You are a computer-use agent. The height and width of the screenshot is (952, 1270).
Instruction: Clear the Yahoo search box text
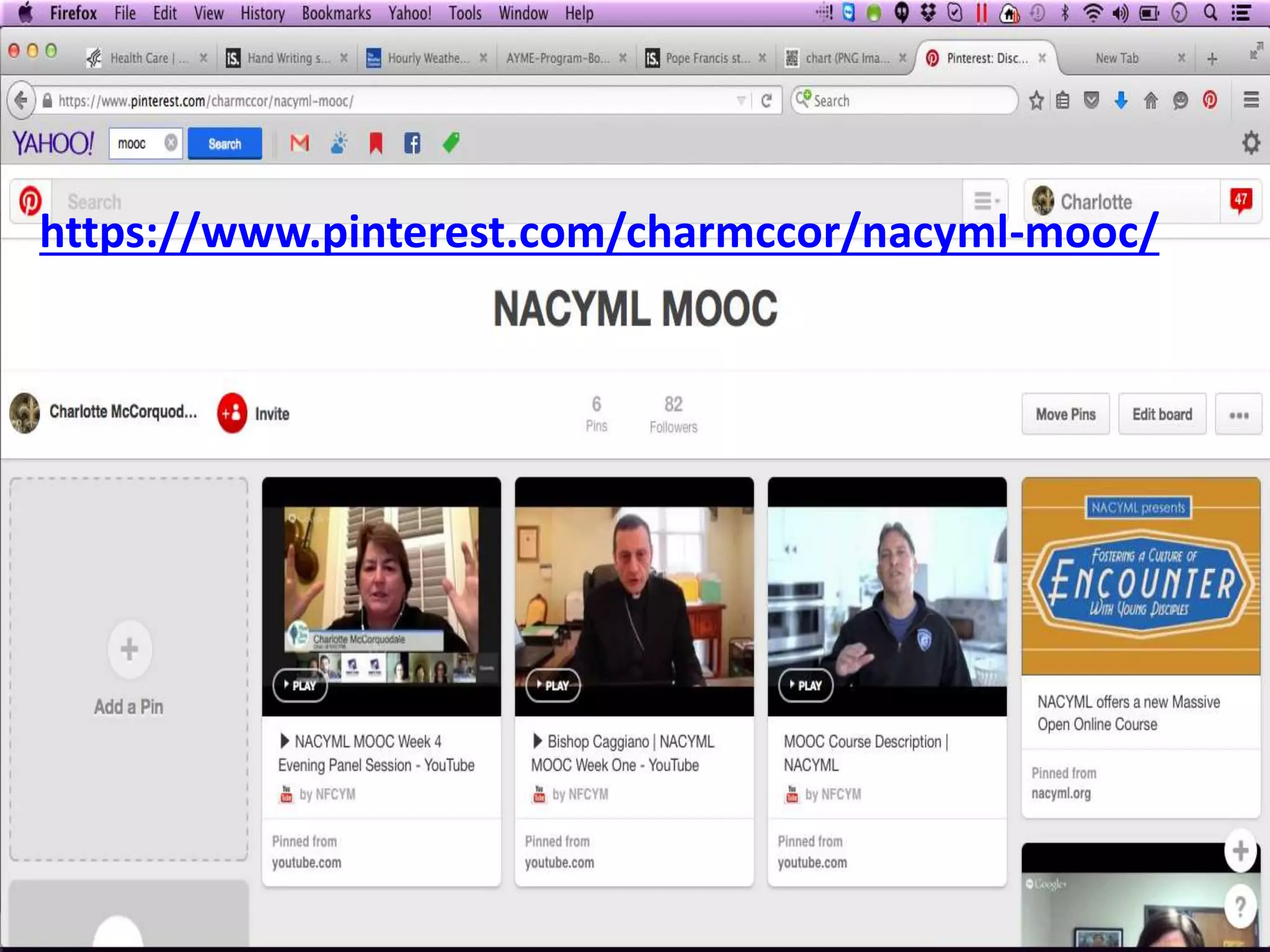pyautogui.click(x=171, y=143)
